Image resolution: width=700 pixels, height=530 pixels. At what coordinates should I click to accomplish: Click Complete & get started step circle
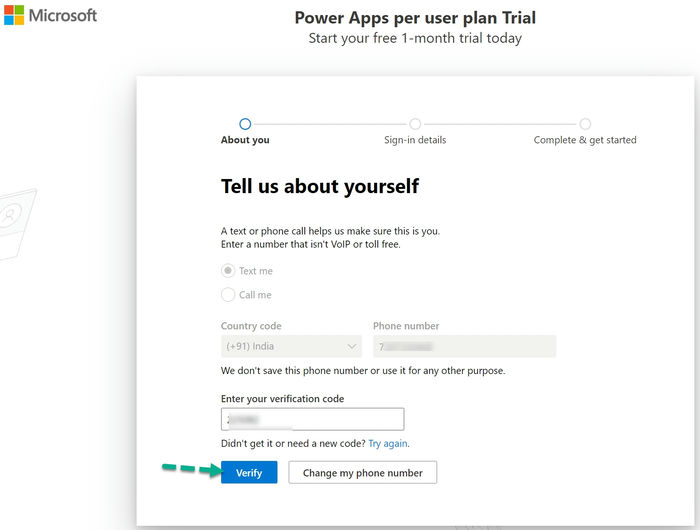click(x=585, y=124)
